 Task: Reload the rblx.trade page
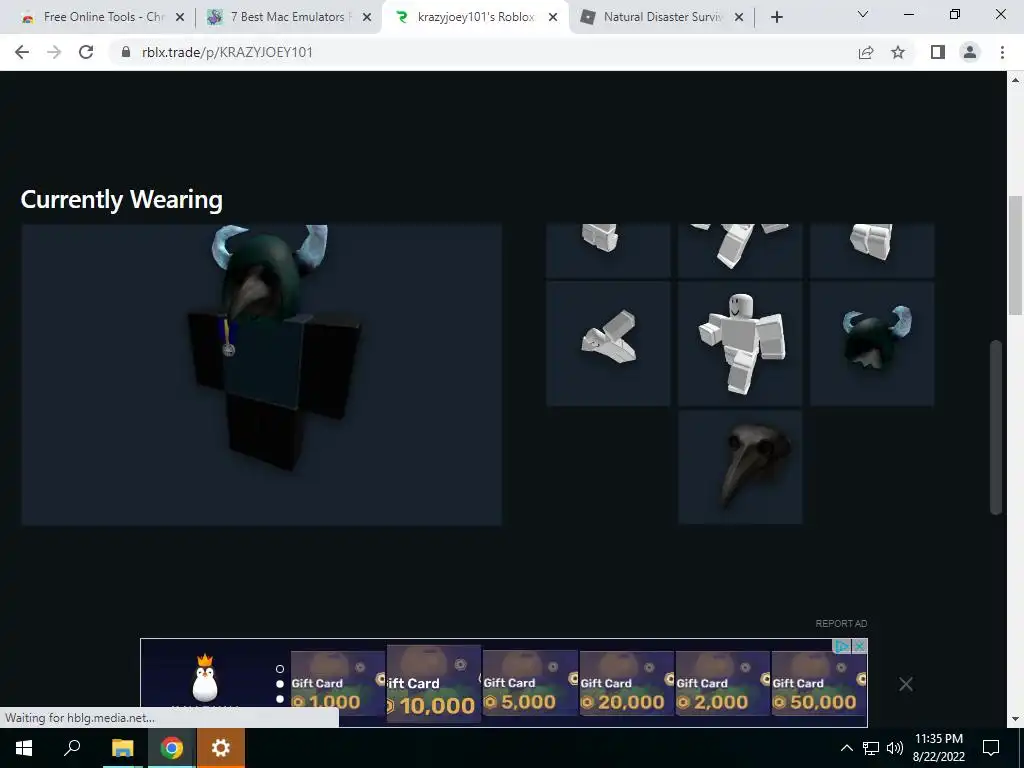86,52
